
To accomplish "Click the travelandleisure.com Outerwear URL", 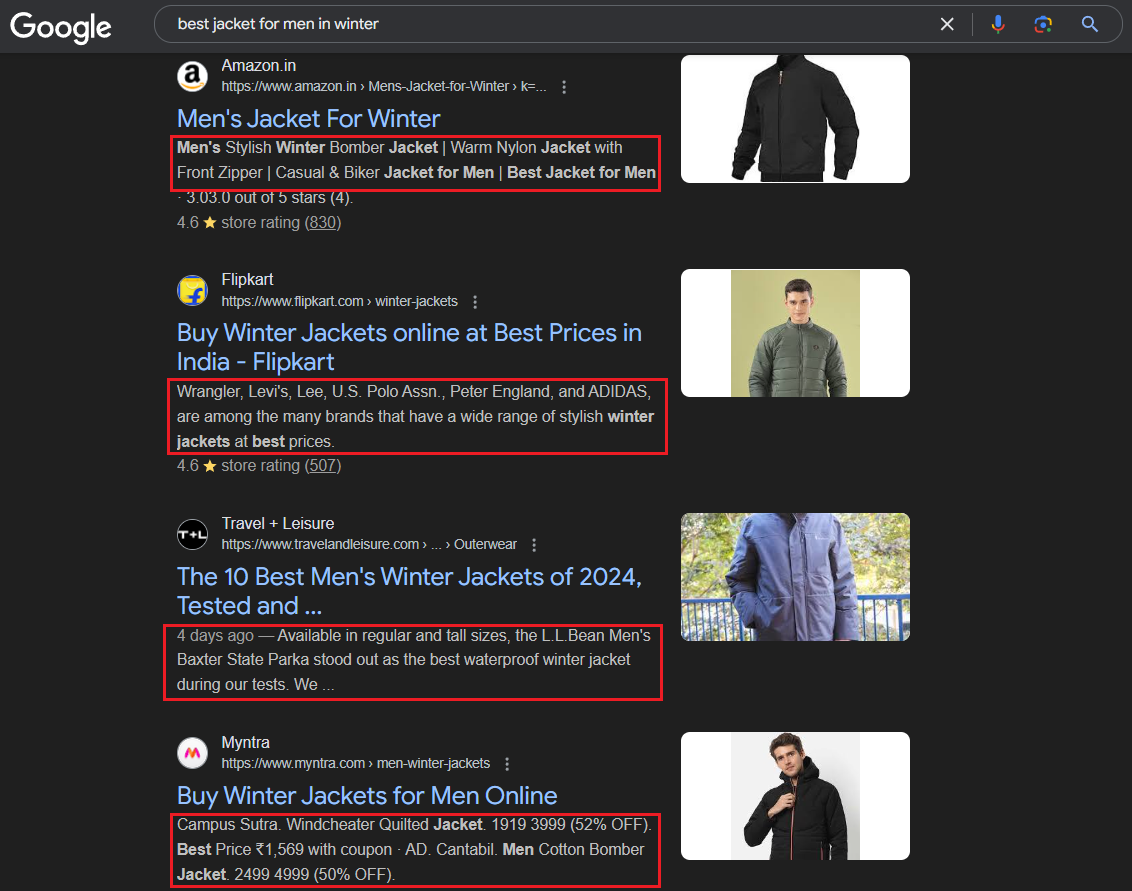I will click(369, 544).
